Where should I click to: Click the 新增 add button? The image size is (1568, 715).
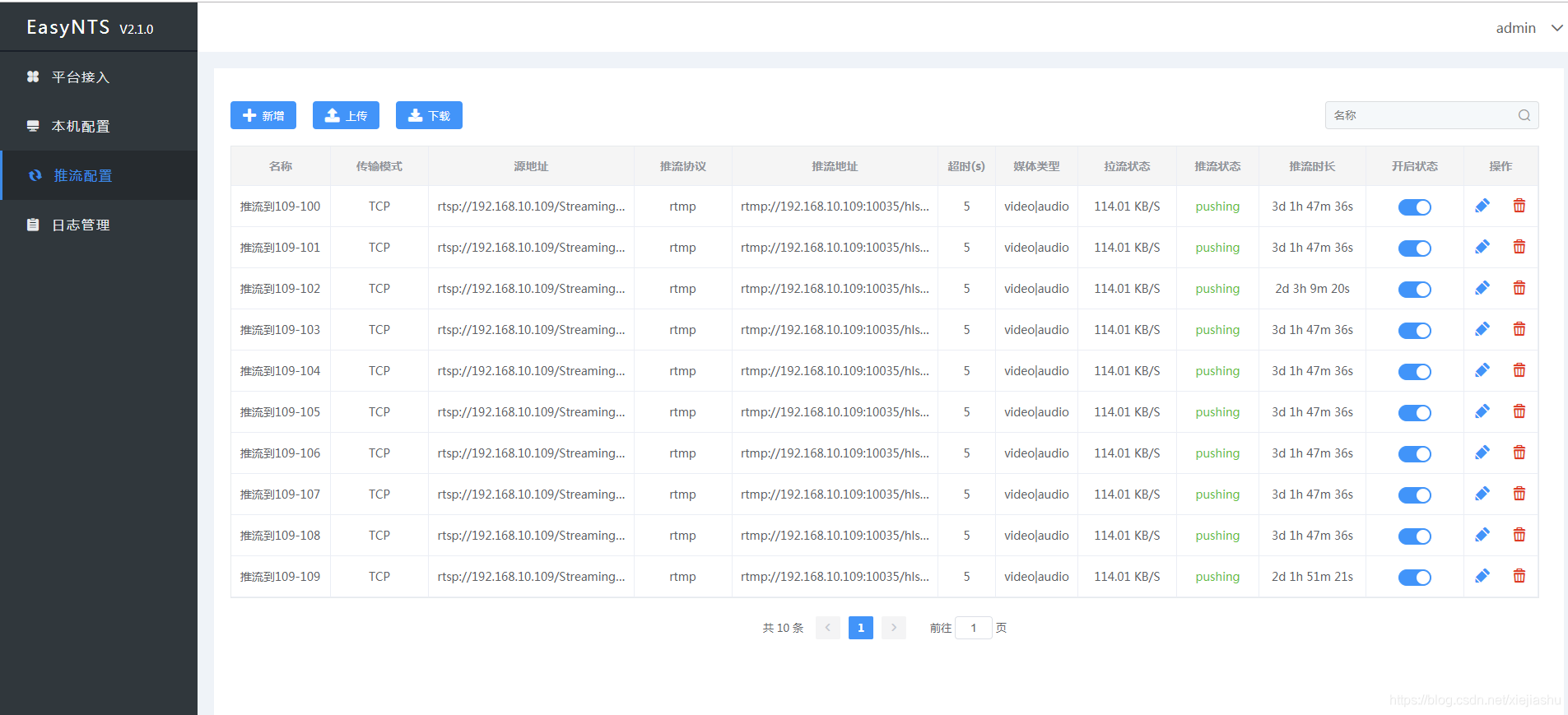click(263, 115)
